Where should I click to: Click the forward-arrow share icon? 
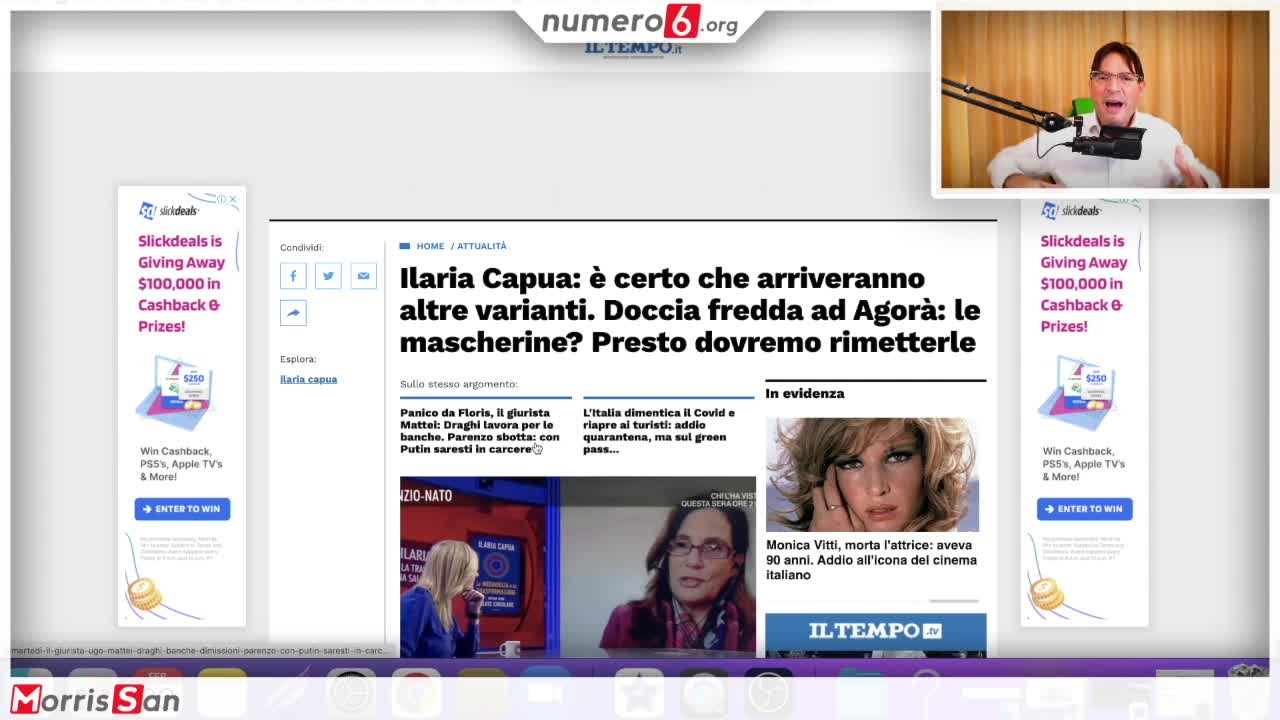pos(293,313)
